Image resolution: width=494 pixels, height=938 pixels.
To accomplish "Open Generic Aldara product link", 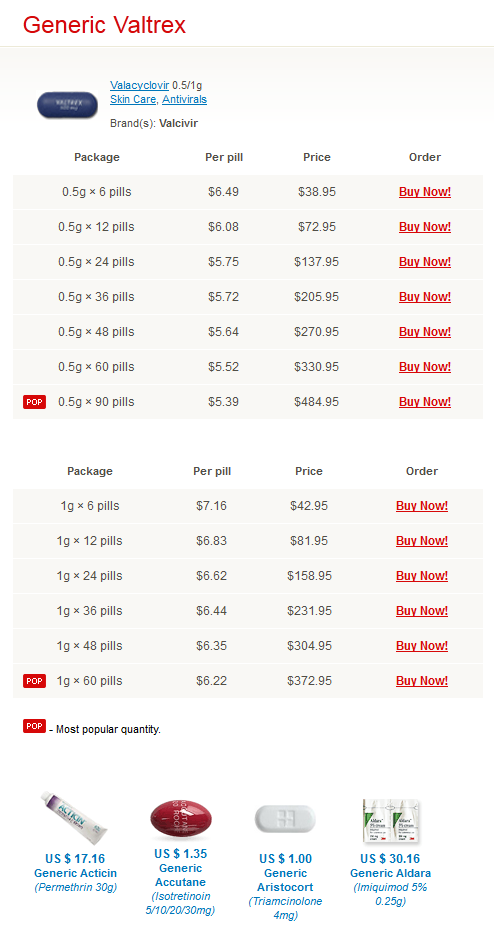I will [x=391, y=873].
